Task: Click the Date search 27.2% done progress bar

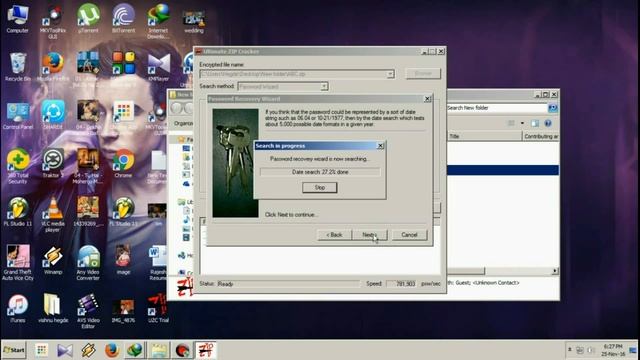Action: pos(320,172)
